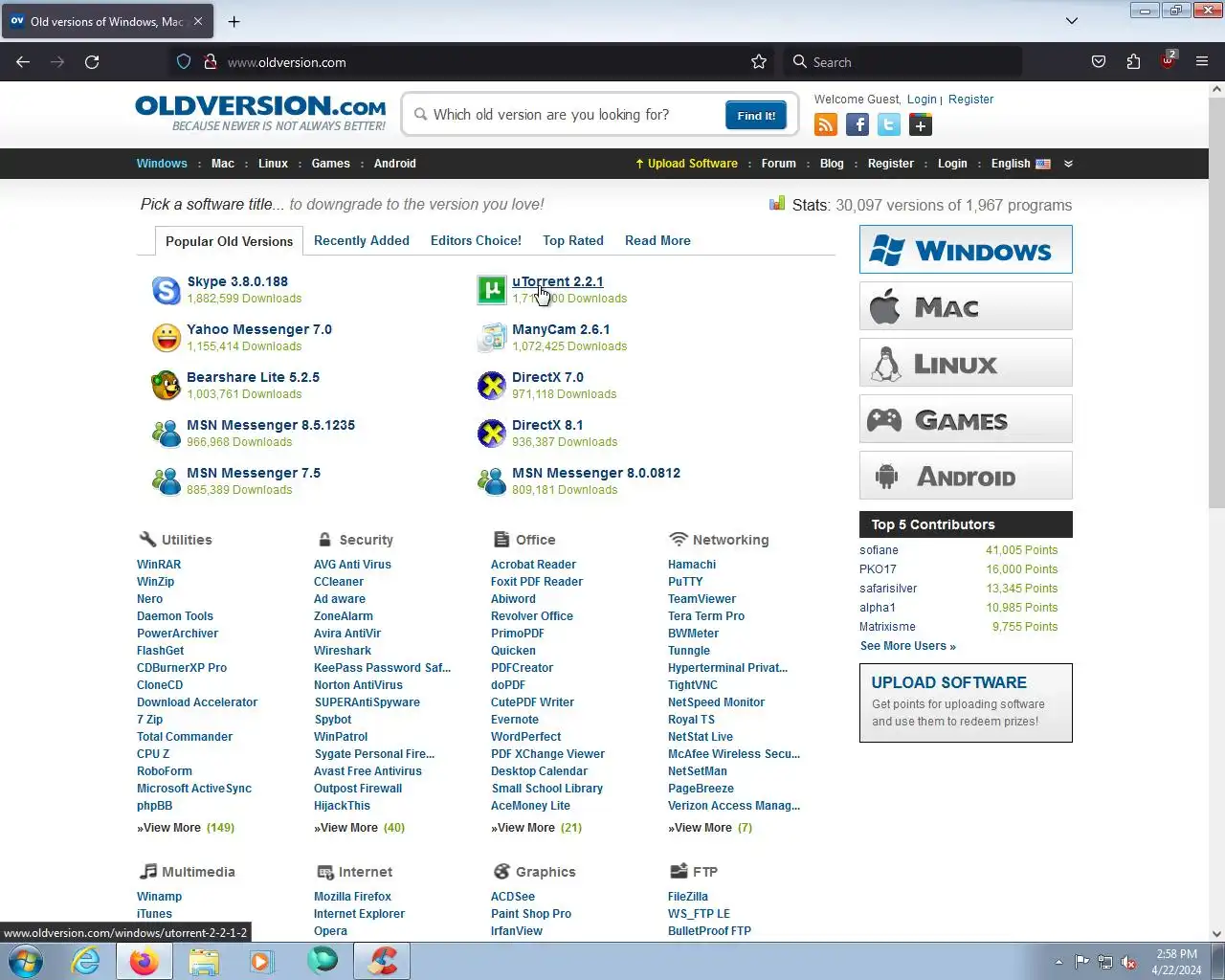Click the Upload Software promo box
This screenshot has height=980, width=1225.
point(966,702)
